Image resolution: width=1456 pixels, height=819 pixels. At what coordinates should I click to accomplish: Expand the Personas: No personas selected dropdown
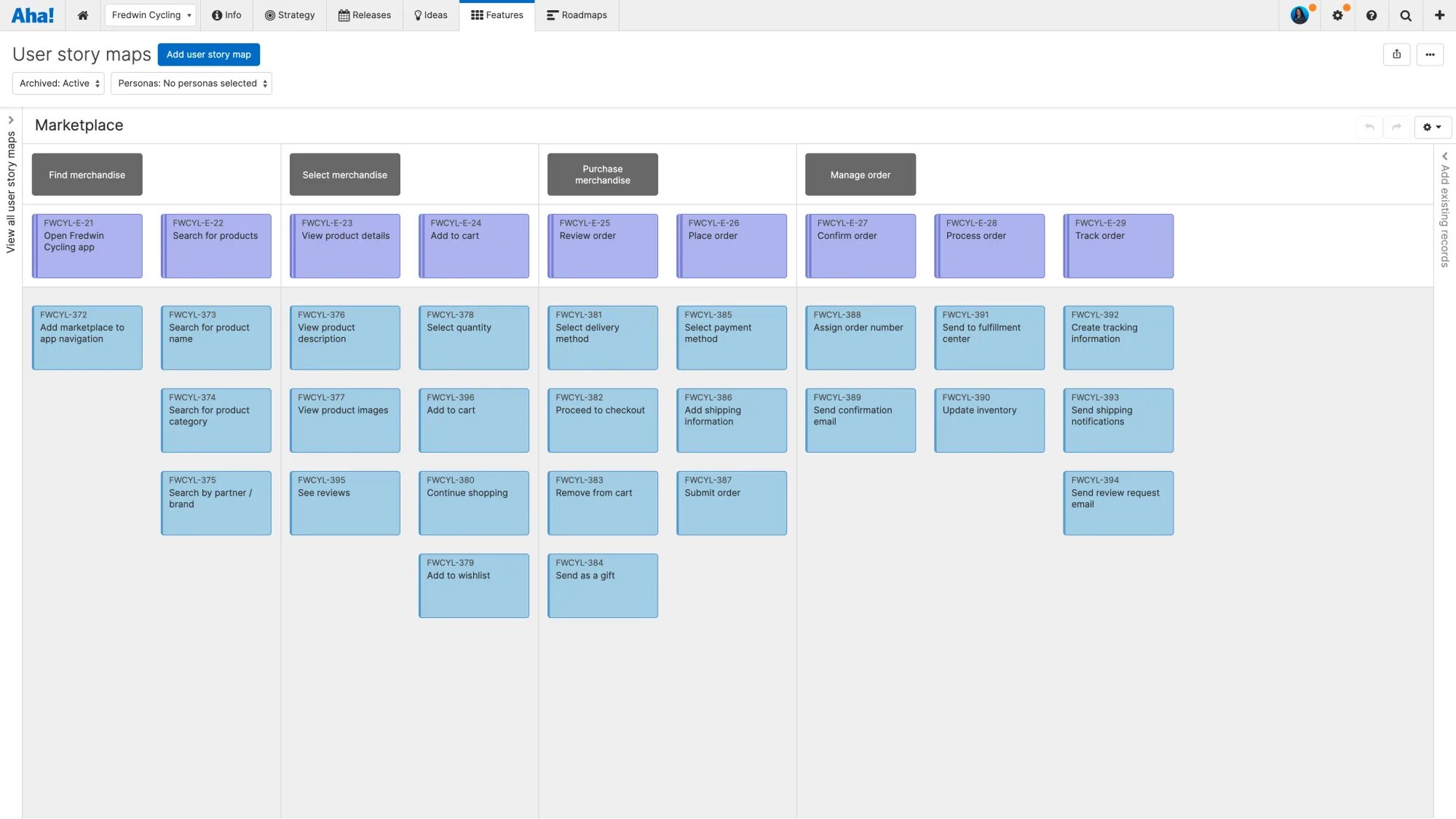pyautogui.click(x=191, y=83)
